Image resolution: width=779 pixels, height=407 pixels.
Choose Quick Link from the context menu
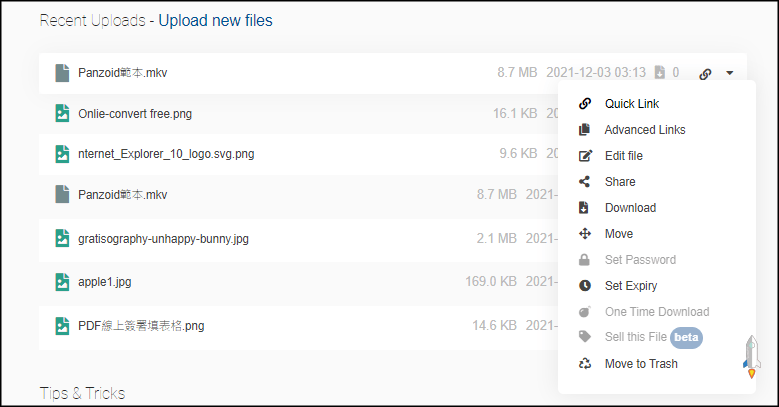tap(631, 104)
